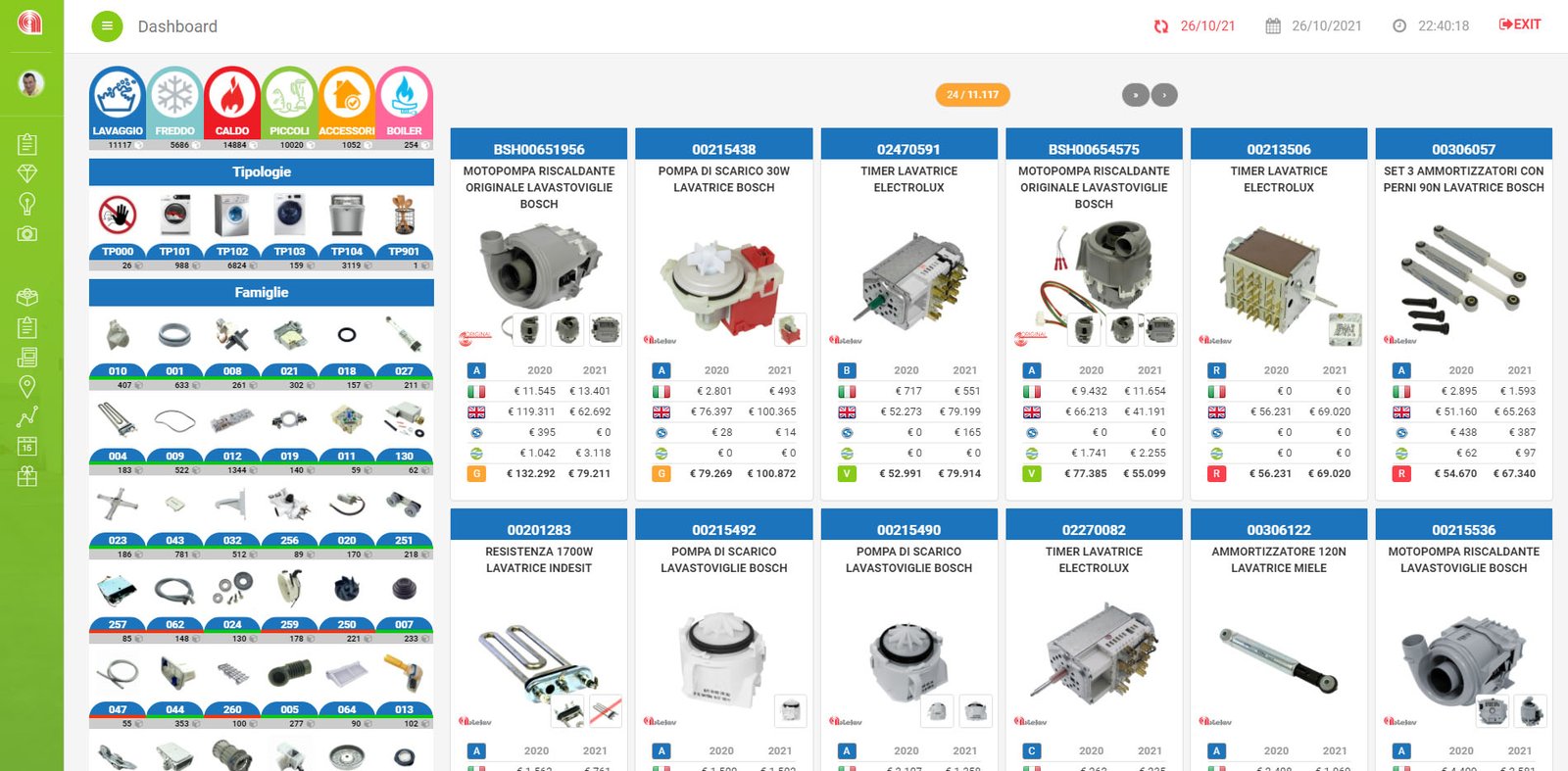Select family 005 bellows hose
The height and width of the screenshot is (771, 1568).
289,690
